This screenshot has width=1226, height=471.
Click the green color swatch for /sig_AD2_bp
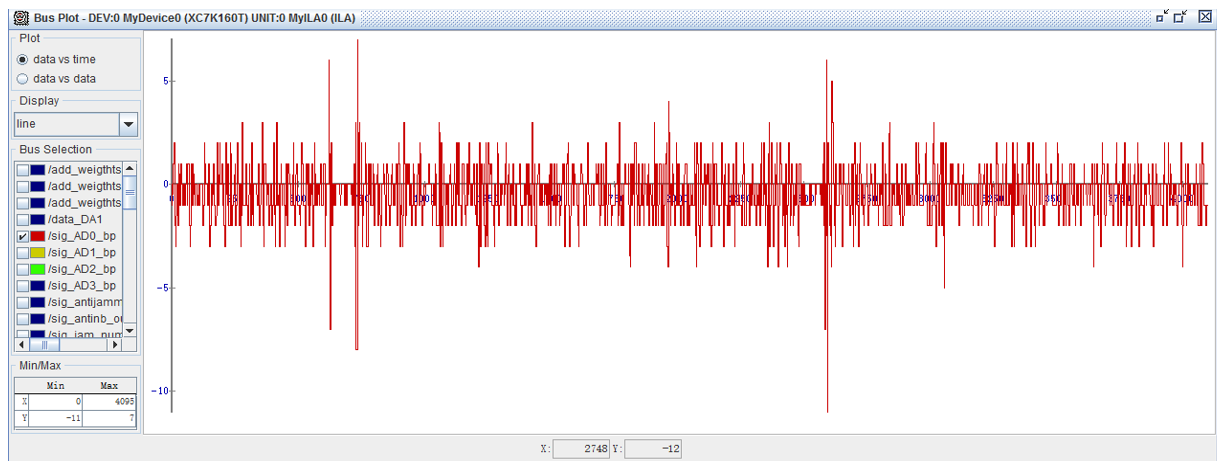pyautogui.click(x=37, y=269)
